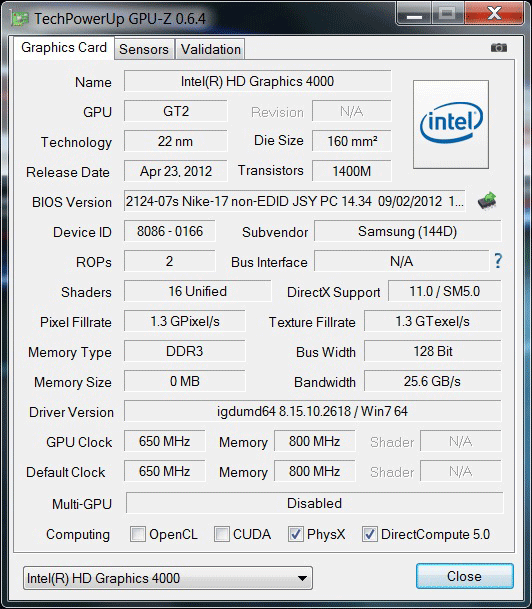
Task: Toggle the DirectCompute 5.0 checkbox
Action: coord(369,534)
